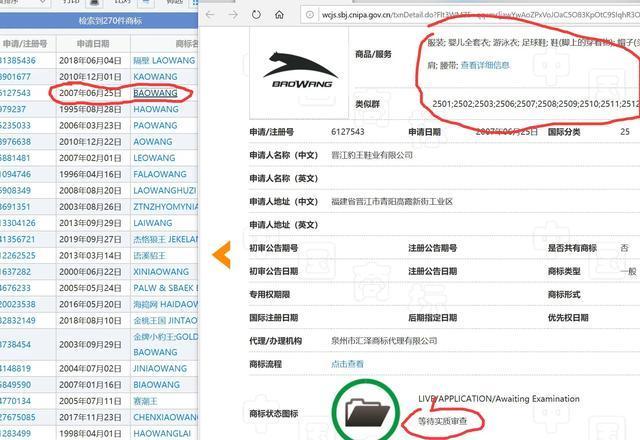Screen dimensions: 640x440
Task: Open the LAIWANG trademark entry
Action: [x=153, y=223]
